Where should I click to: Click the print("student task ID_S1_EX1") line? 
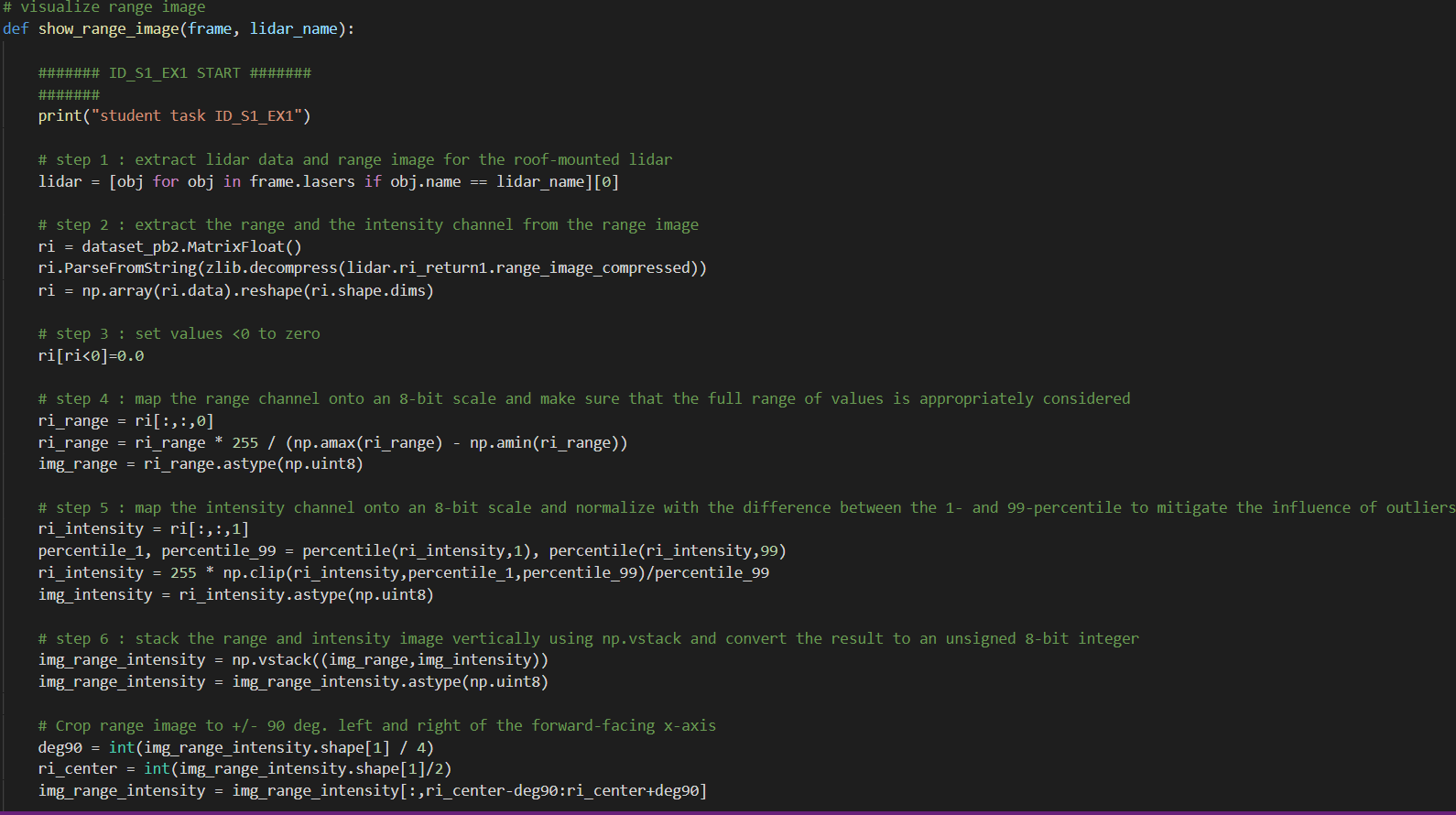pos(174,116)
